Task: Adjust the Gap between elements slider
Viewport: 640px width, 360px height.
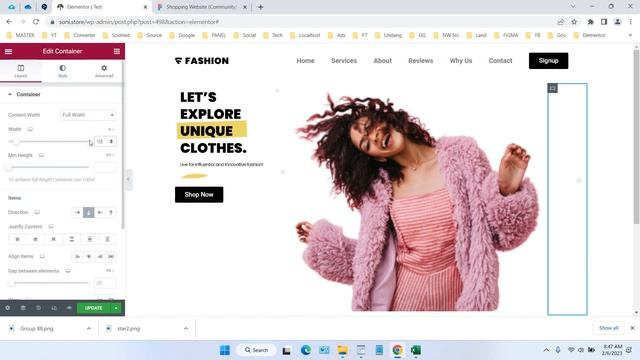Action: (12, 283)
